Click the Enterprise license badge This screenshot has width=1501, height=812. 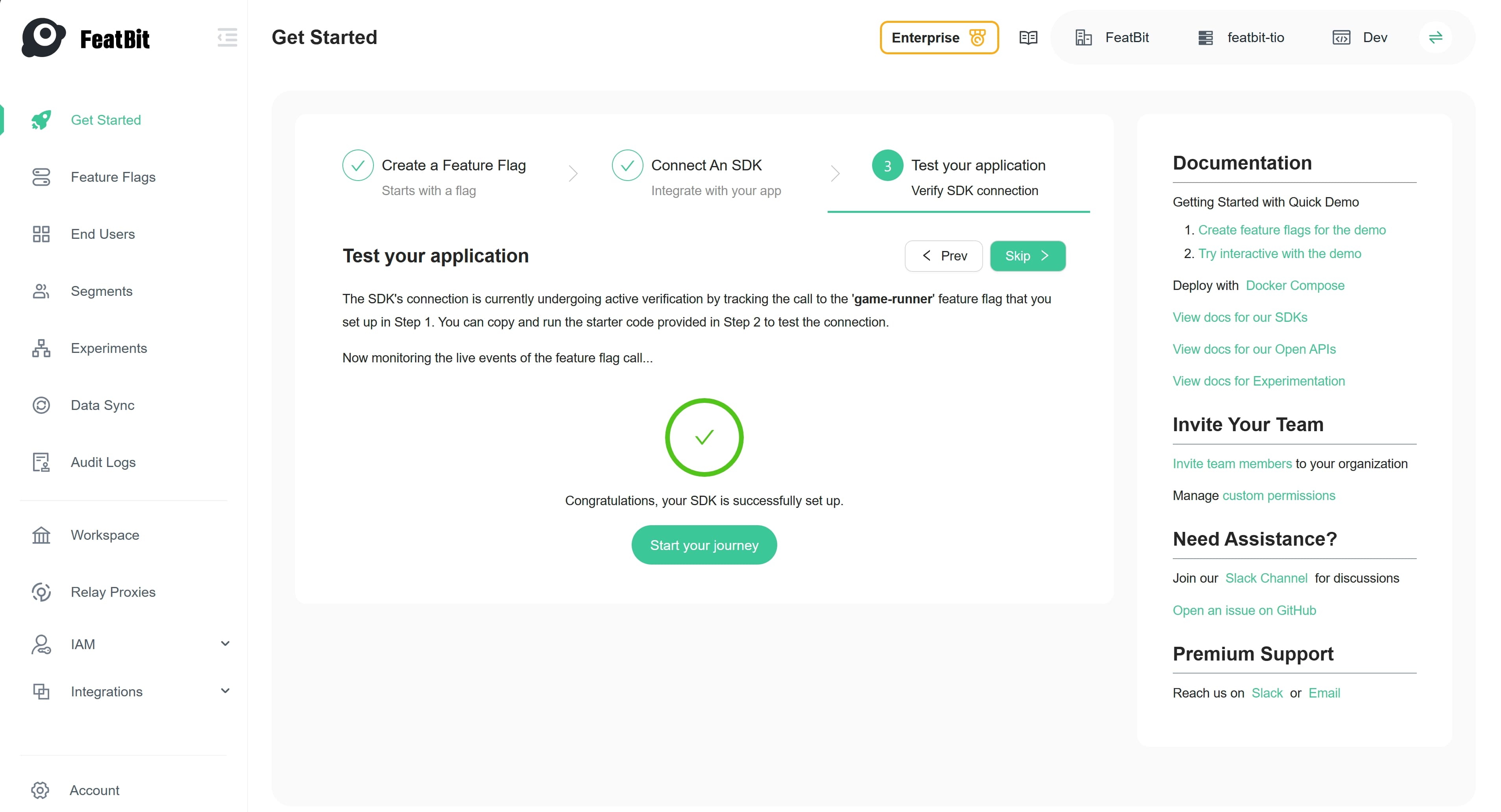939,38
